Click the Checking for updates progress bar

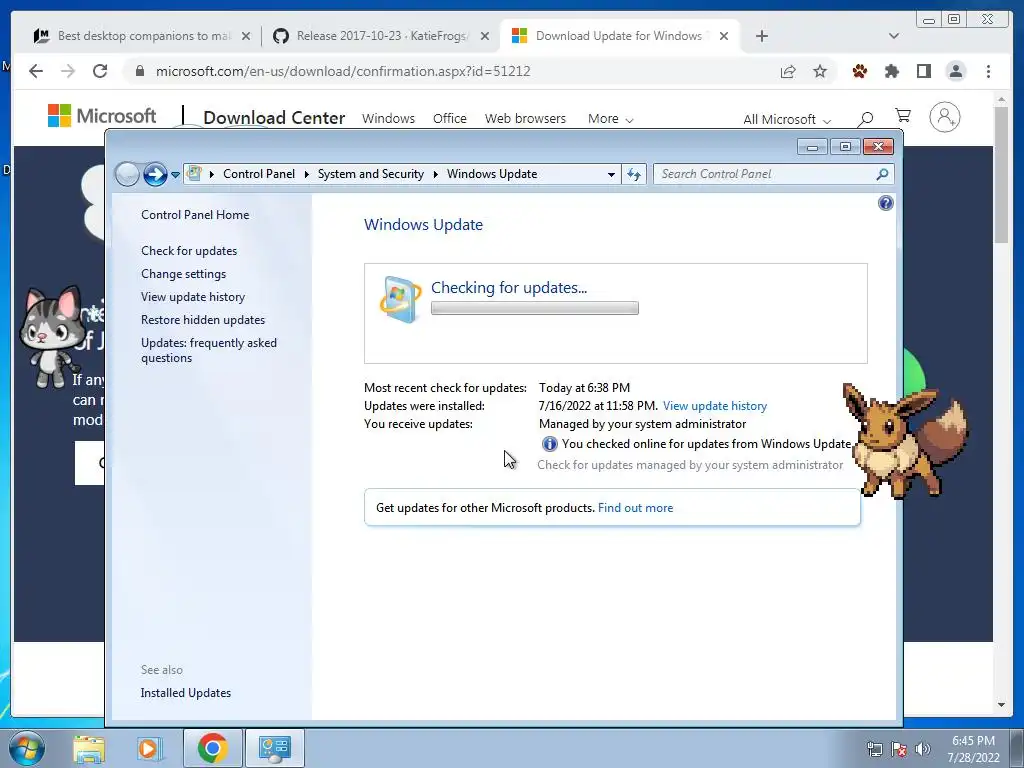pyautogui.click(x=535, y=308)
